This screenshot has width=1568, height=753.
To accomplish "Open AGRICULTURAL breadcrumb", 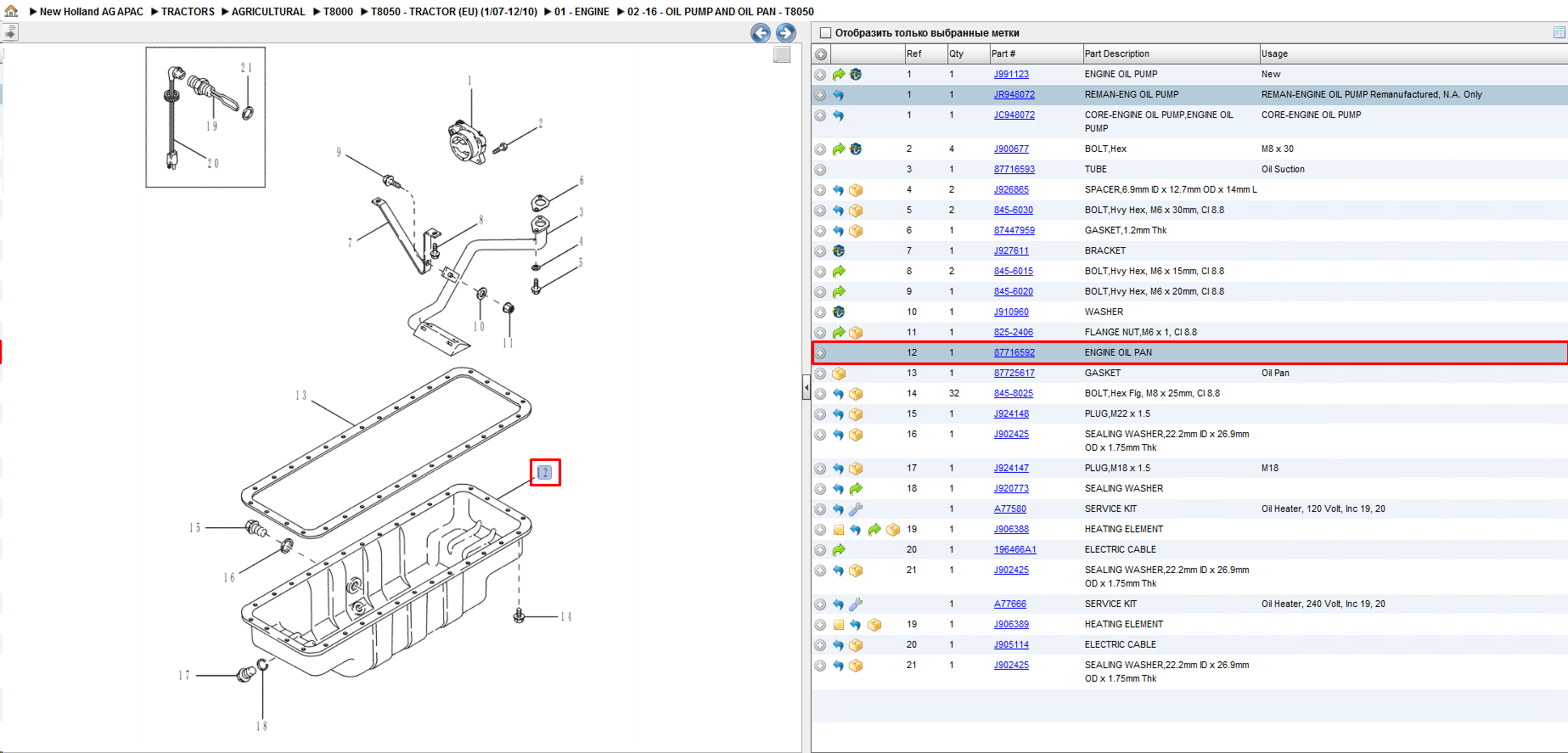I will (268, 12).
